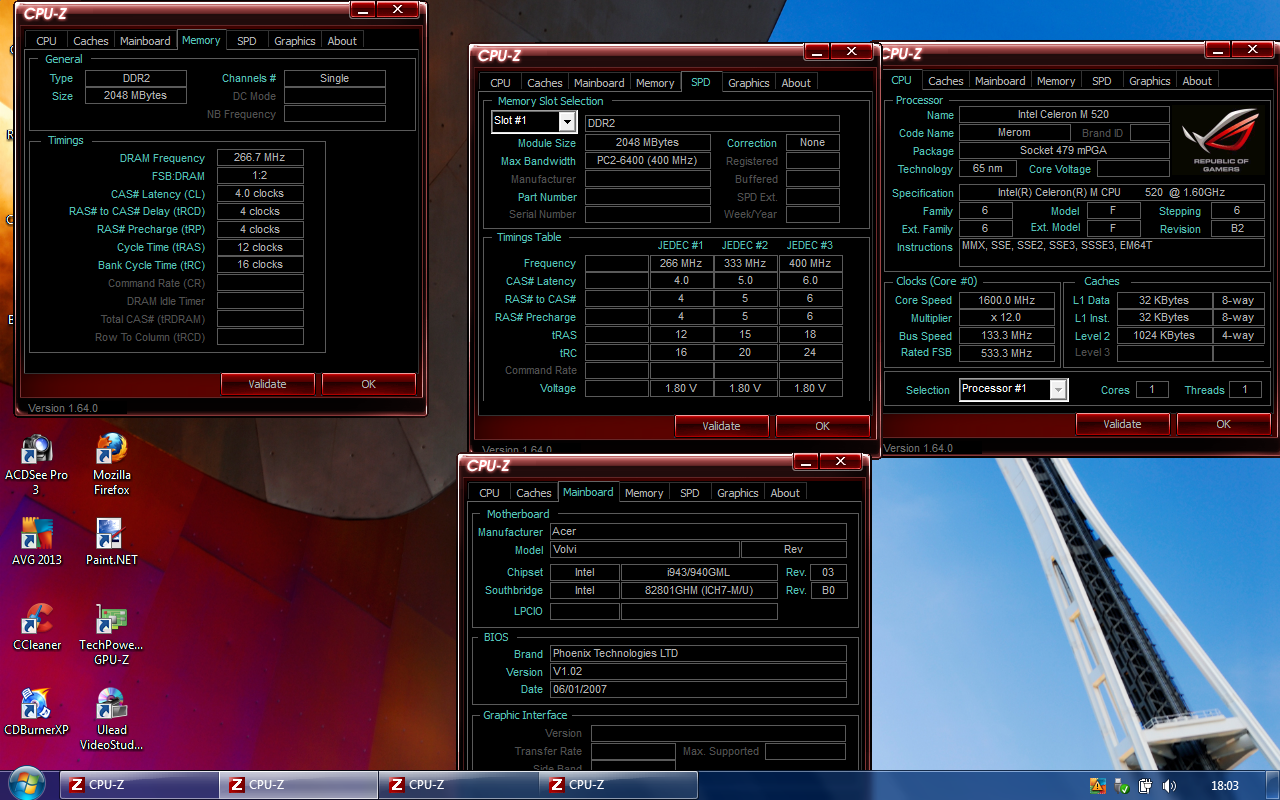This screenshot has width=1280, height=800.
Task: Click Validate in the CPU window
Action: [x=1122, y=424]
